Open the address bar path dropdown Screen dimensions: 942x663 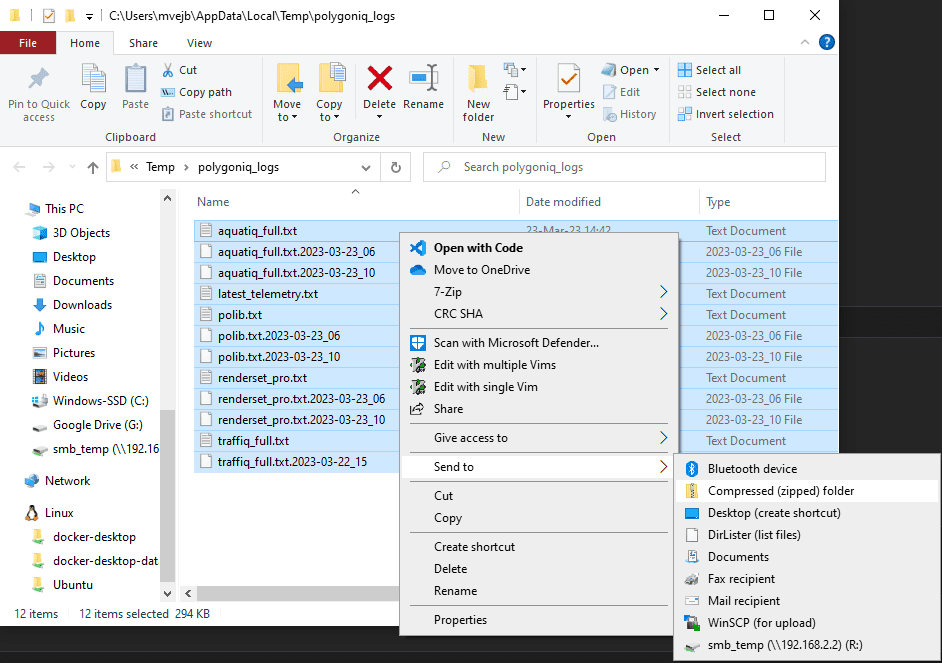pos(365,167)
